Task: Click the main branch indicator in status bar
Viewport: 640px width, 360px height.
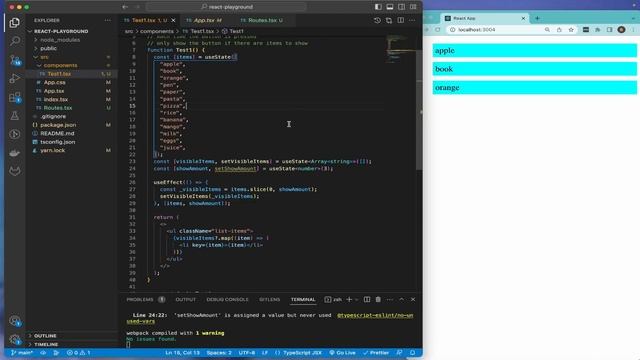Action: (22, 353)
